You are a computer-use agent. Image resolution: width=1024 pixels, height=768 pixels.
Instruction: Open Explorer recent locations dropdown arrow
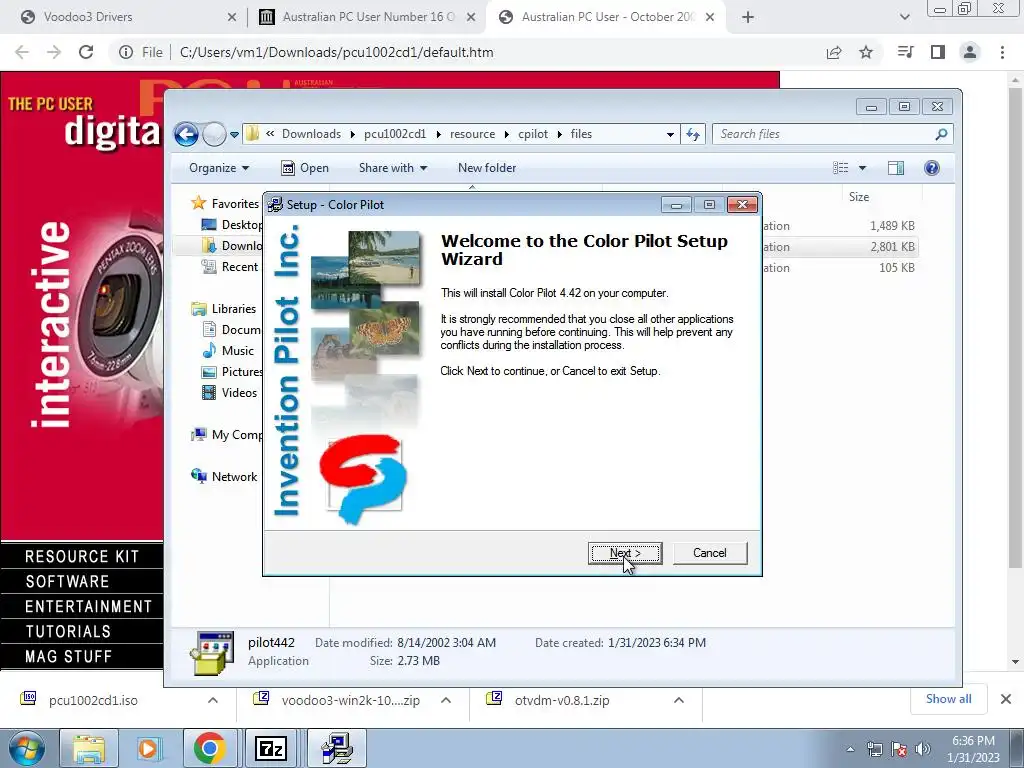(234, 135)
